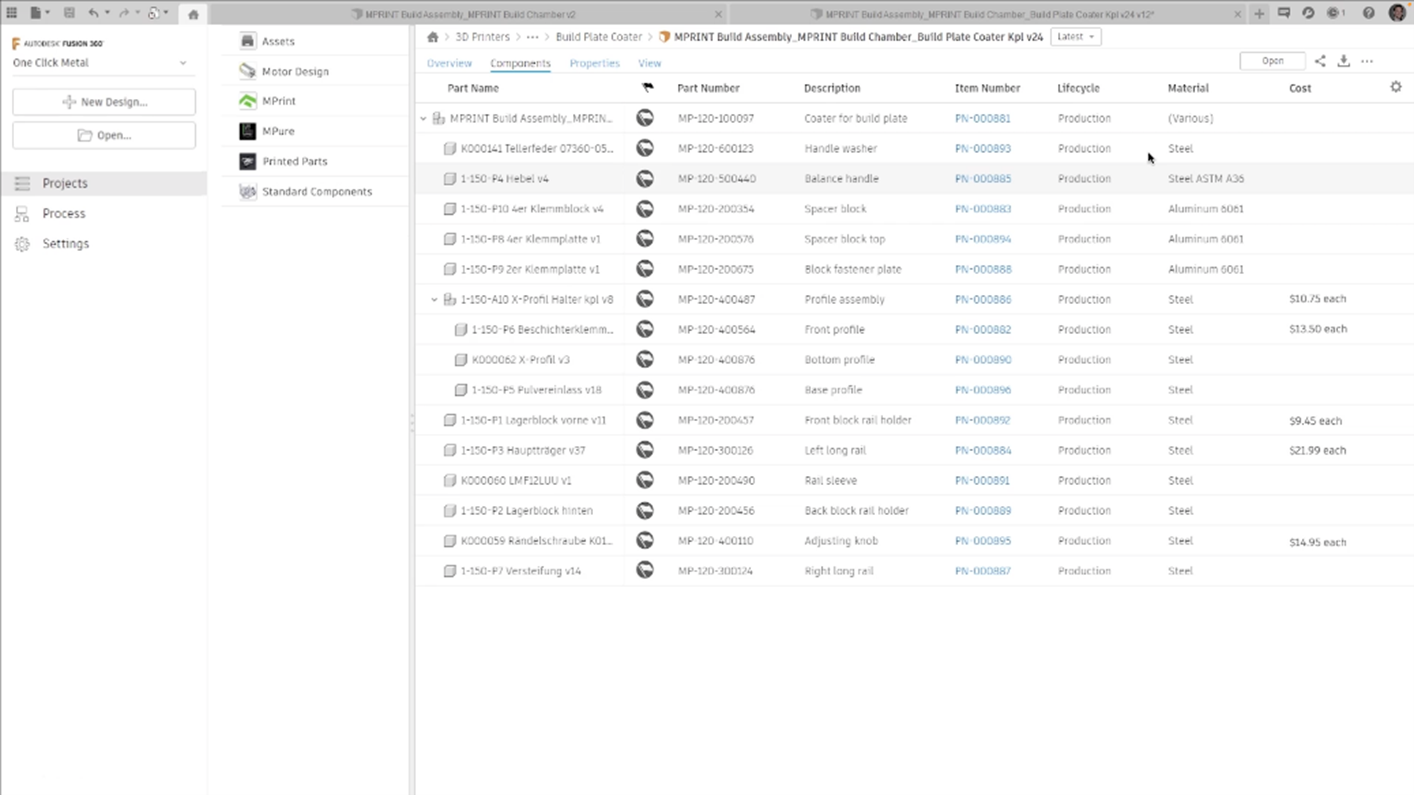Switch to the View tab

[649, 63]
